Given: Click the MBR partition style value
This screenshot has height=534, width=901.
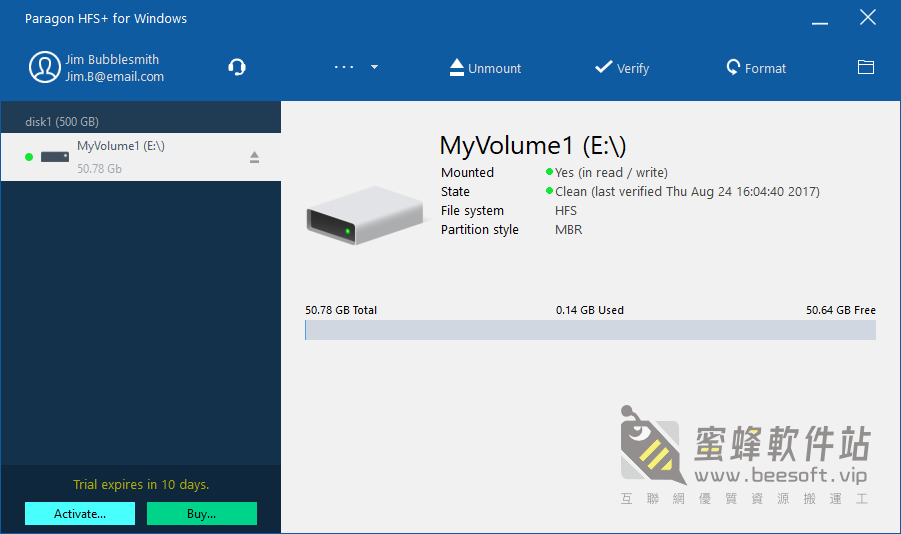Looking at the screenshot, I should [x=568, y=229].
